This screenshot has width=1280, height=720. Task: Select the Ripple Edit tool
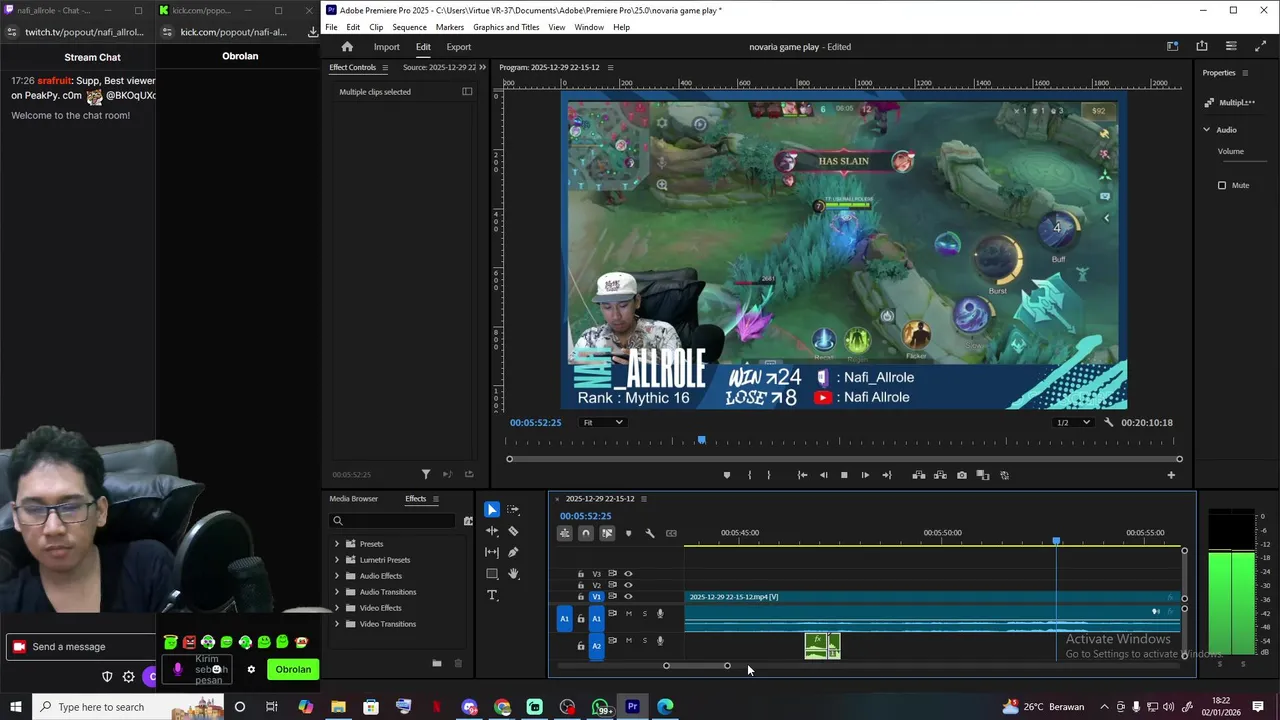coord(492,531)
